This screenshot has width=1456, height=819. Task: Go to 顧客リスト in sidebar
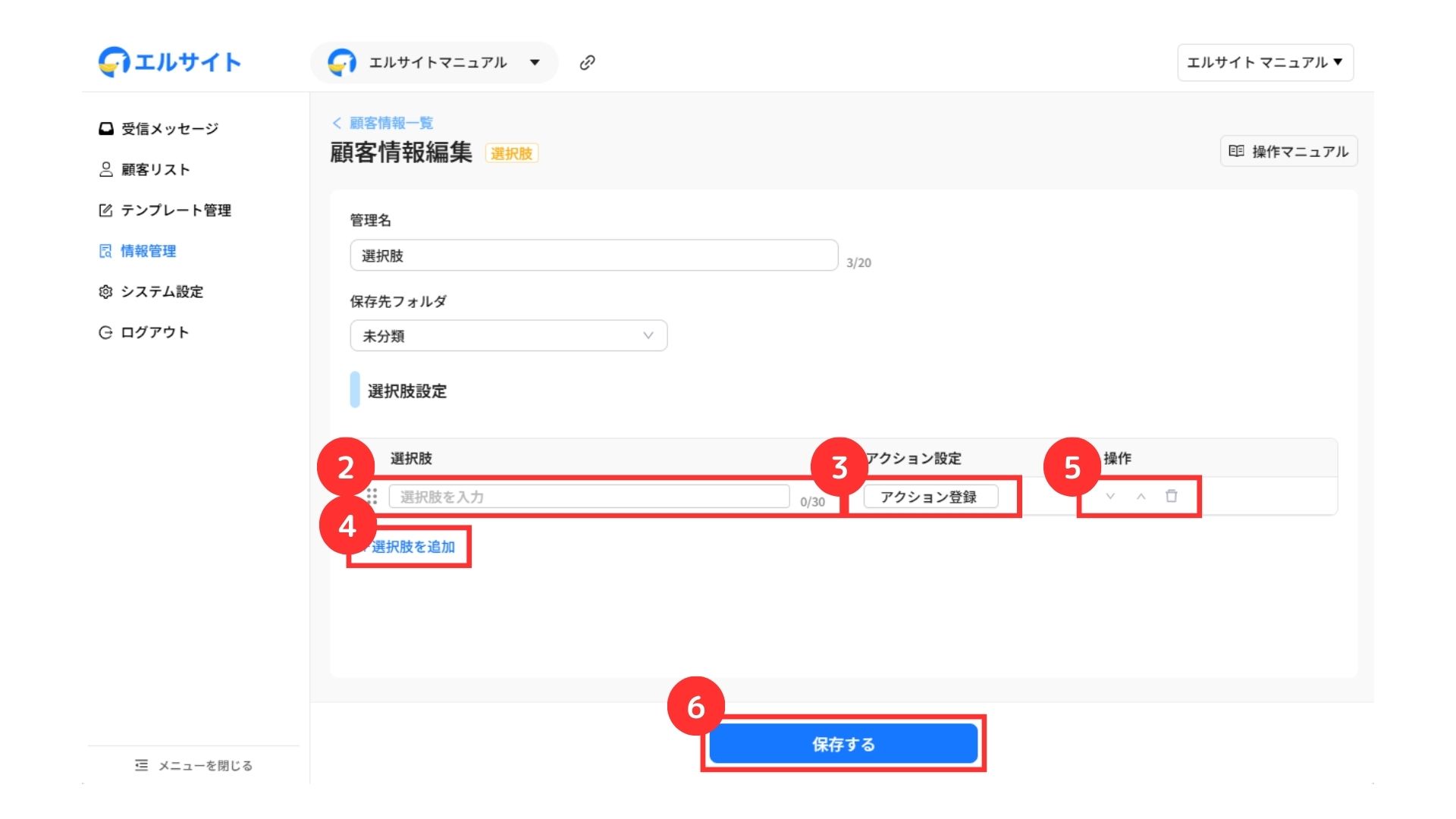pyautogui.click(x=155, y=170)
